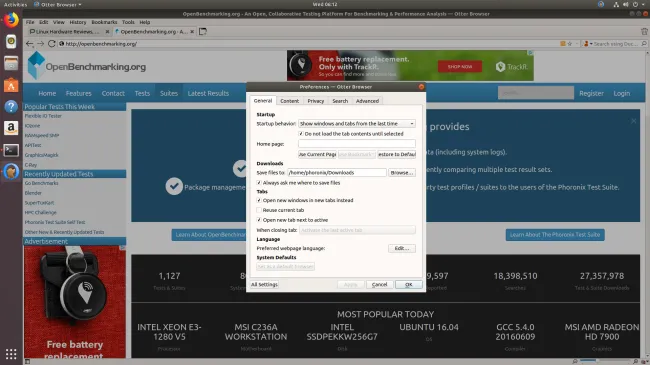
Task: Click the Save files to path field
Action: coord(337,173)
